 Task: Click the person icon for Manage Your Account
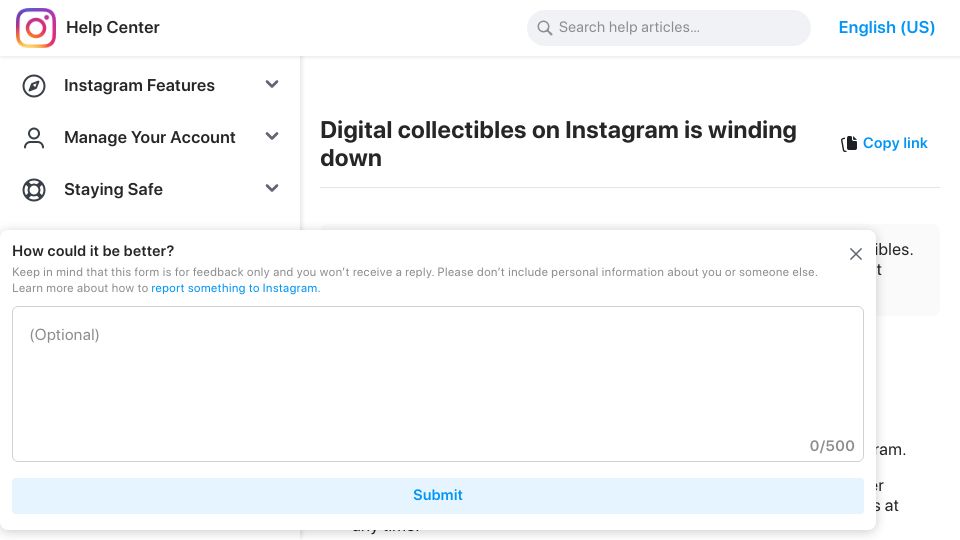point(34,138)
